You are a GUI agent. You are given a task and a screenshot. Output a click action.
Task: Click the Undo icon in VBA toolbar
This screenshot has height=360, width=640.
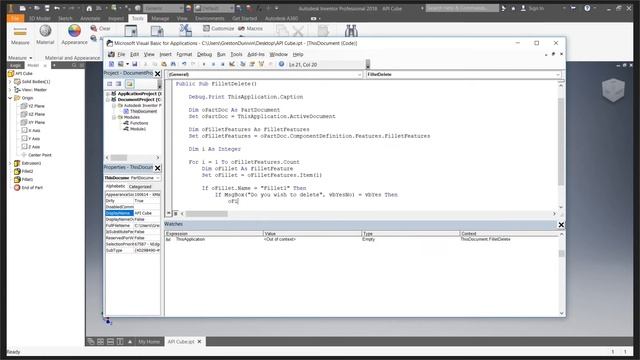pos(184,64)
